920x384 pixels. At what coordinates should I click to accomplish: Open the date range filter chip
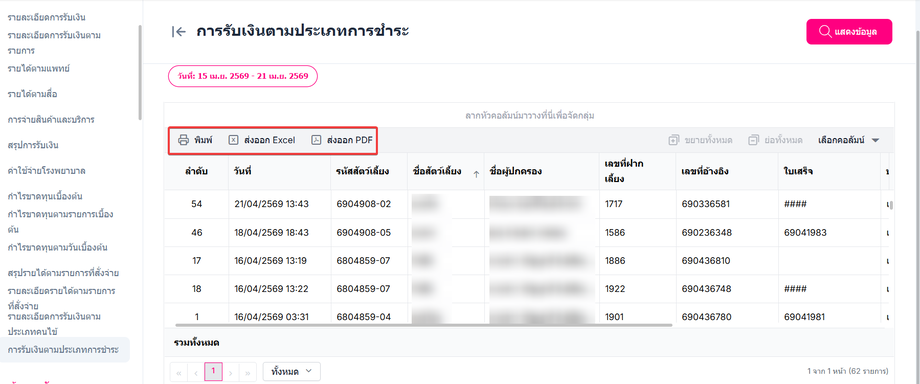coord(243,76)
